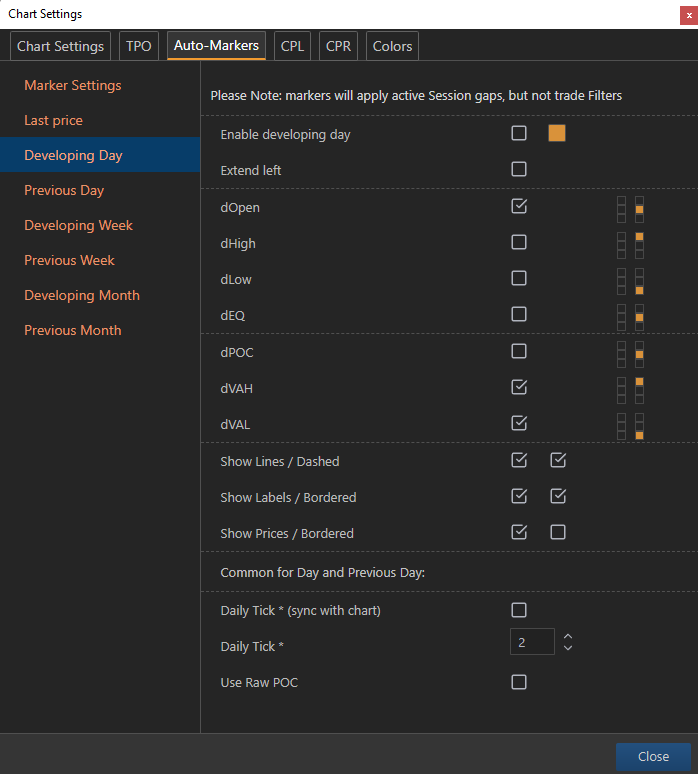Click the highlighted orange position cell for dPOC

(x=639, y=354)
